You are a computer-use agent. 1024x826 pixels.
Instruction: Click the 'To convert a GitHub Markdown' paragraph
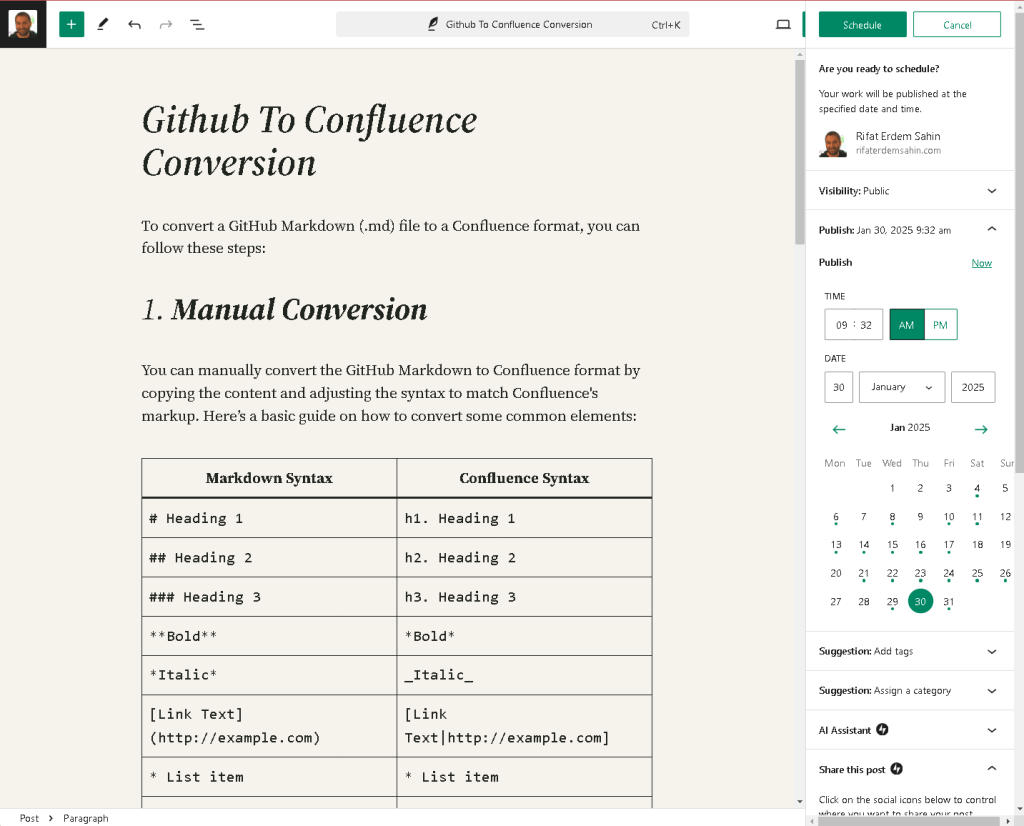(391, 237)
